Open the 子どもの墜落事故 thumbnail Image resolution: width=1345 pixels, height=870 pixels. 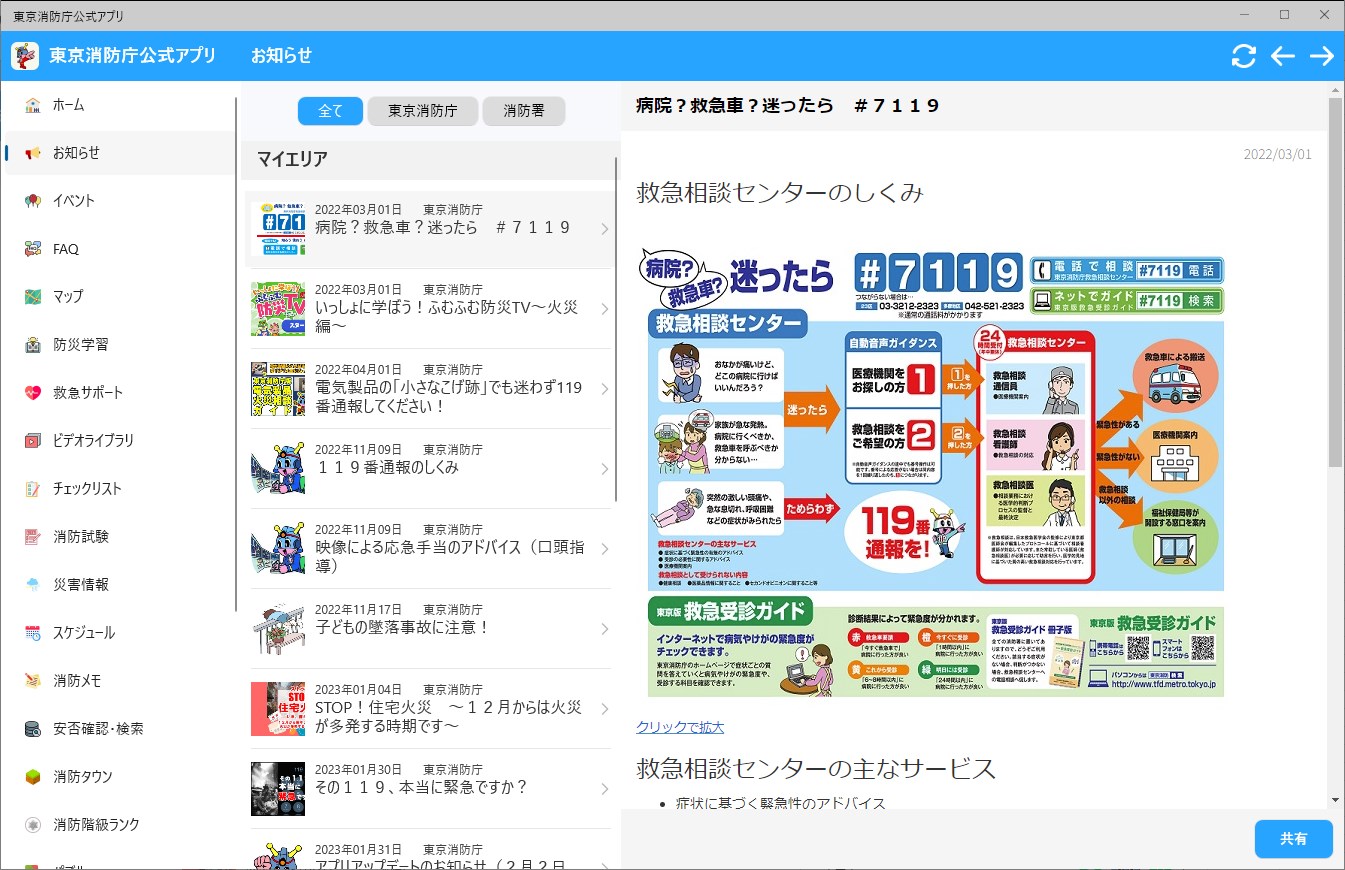coord(278,629)
